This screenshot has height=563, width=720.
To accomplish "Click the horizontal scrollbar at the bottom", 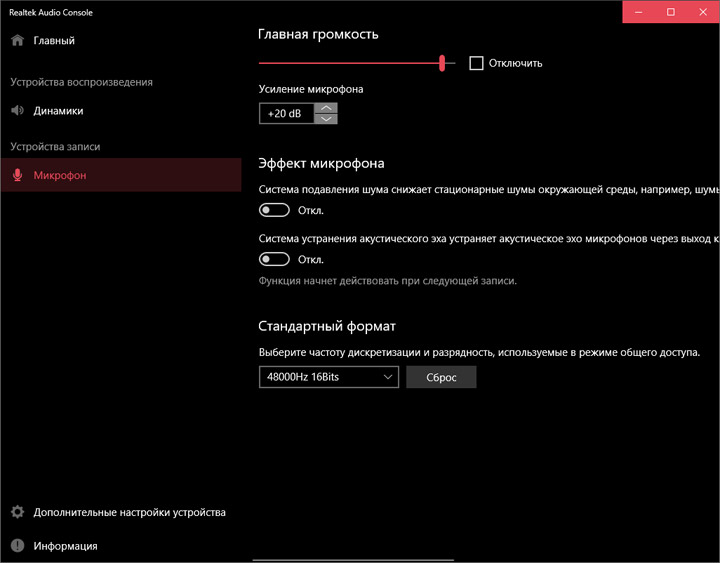I will click(353, 560).
